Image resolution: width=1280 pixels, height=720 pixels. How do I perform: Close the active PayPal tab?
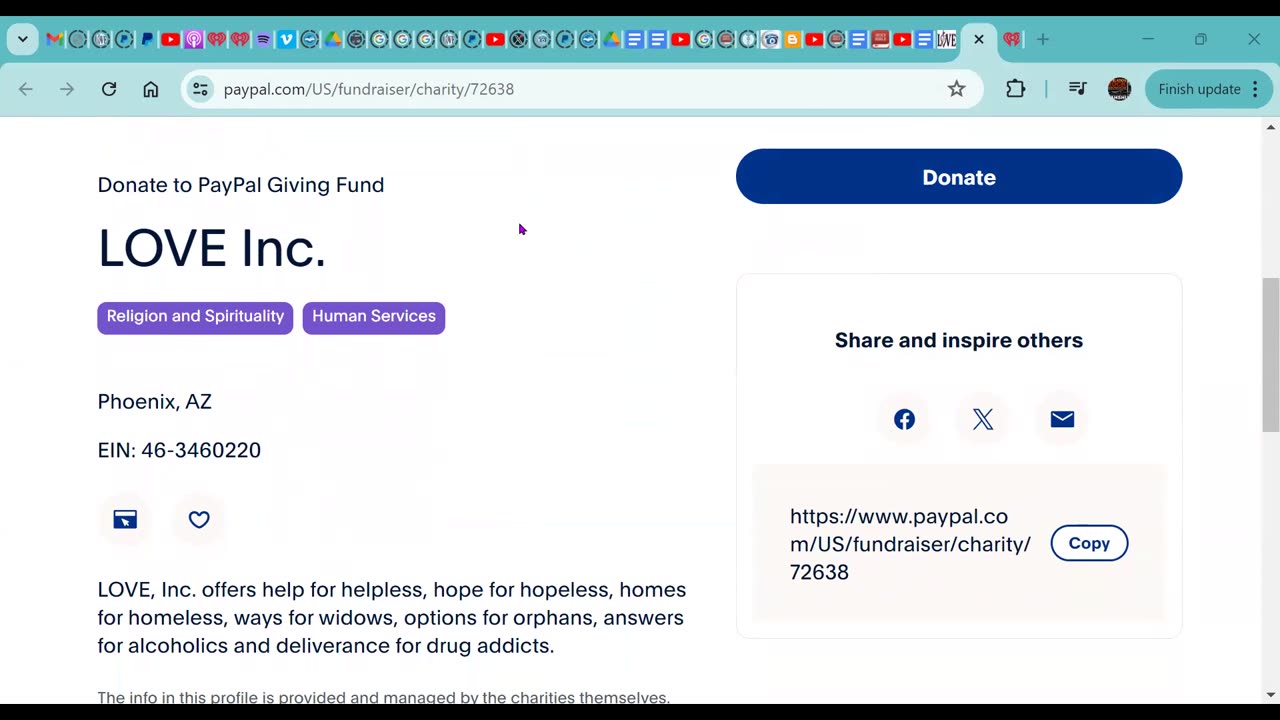(x=979, y=40)
